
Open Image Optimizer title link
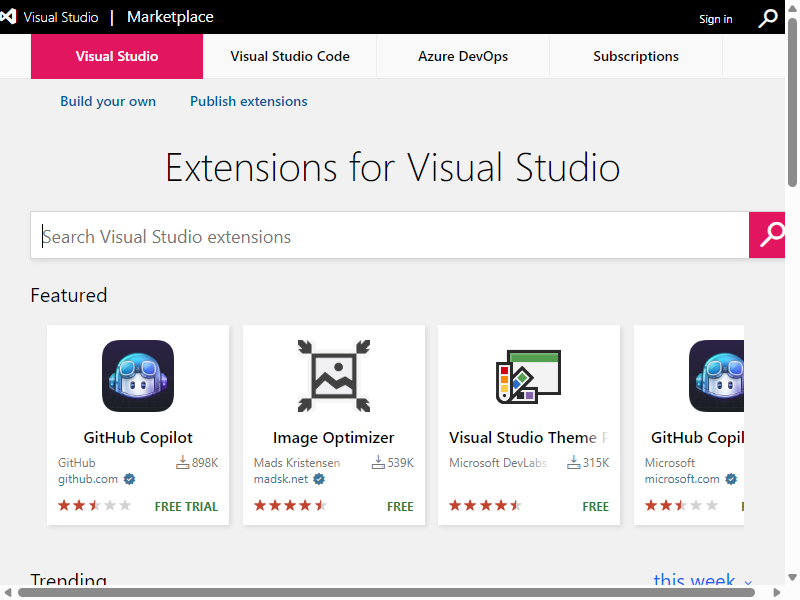[x=334, y=437]
